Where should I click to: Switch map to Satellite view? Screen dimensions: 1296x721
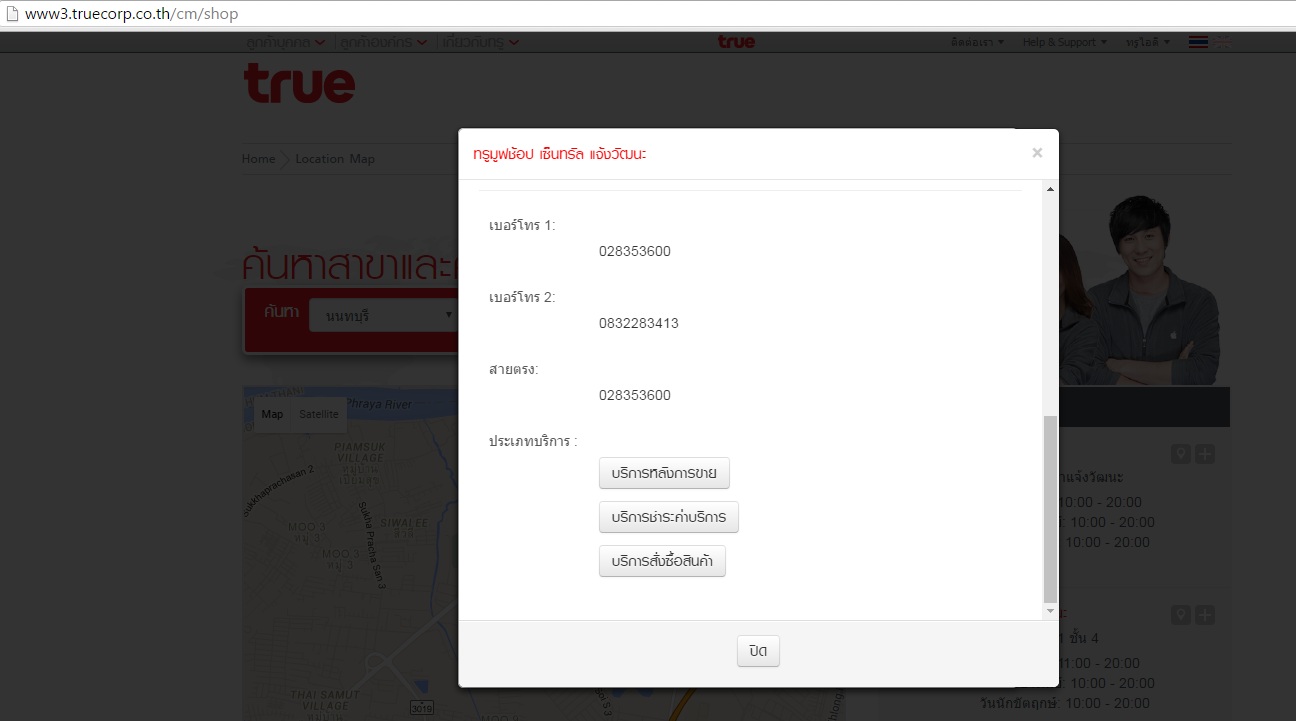[319, 414]
